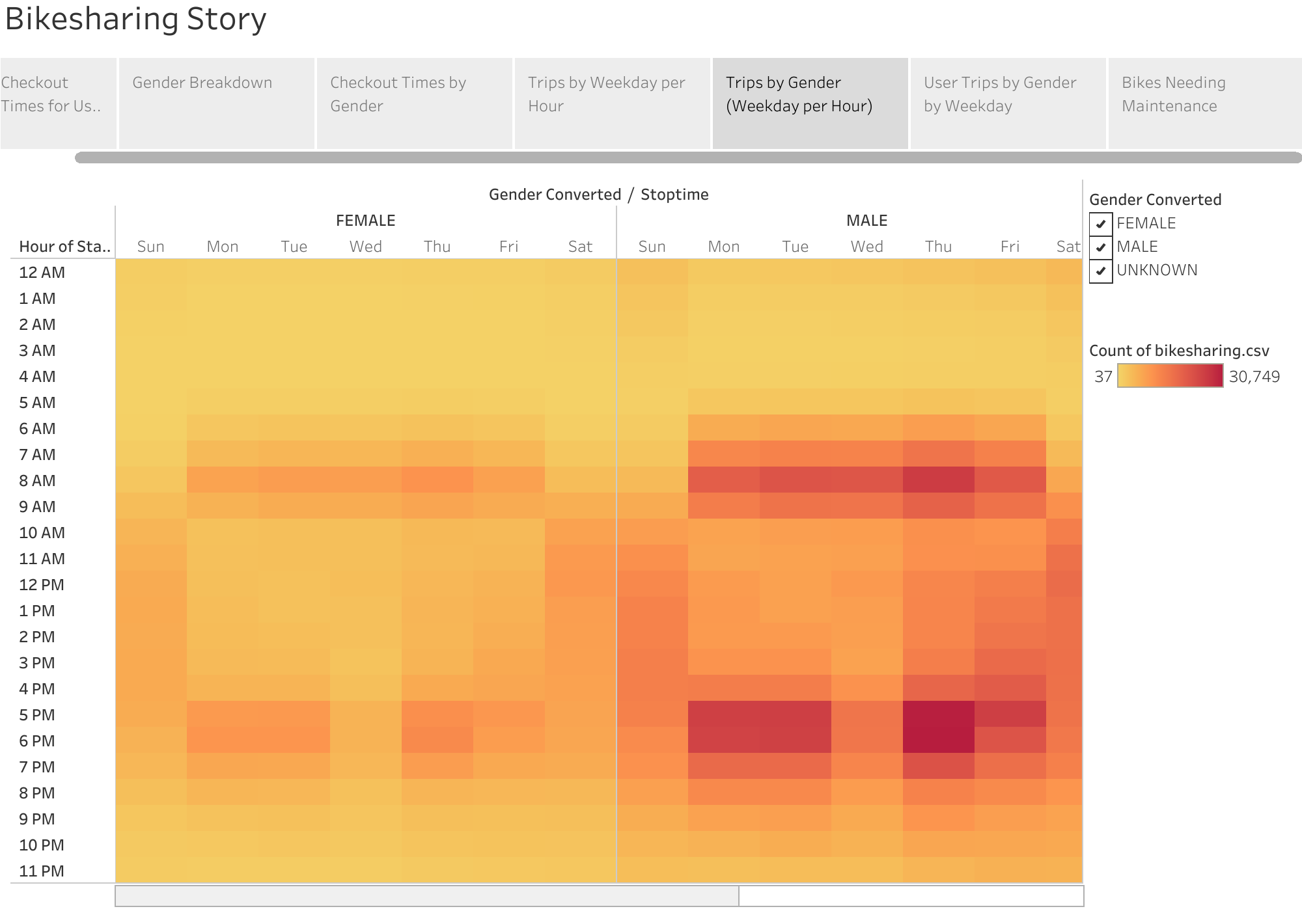Click the heatmap horizontal scrollbar thumb
1302x924 pixels.
coord(427,896)
